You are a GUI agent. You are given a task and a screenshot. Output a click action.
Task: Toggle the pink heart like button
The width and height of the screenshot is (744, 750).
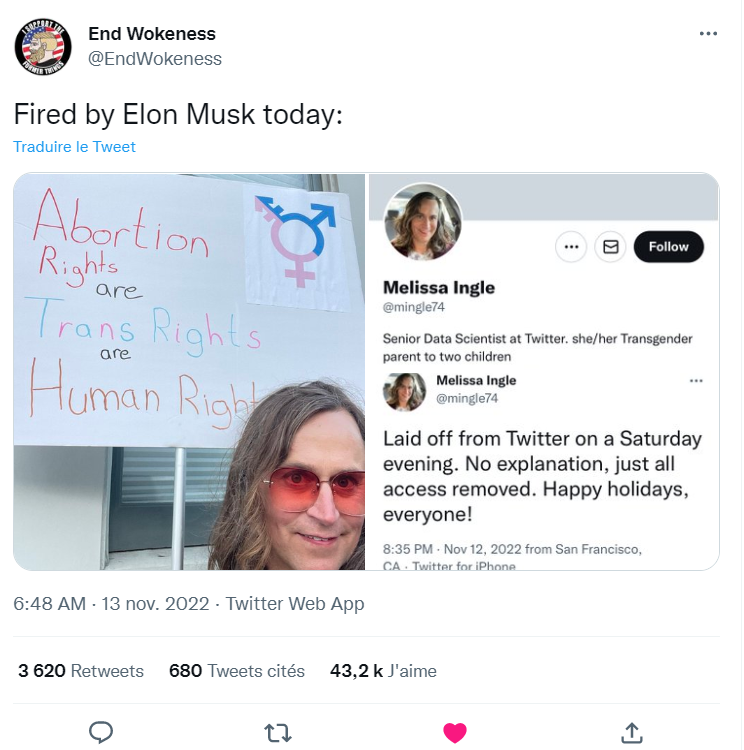455,733
